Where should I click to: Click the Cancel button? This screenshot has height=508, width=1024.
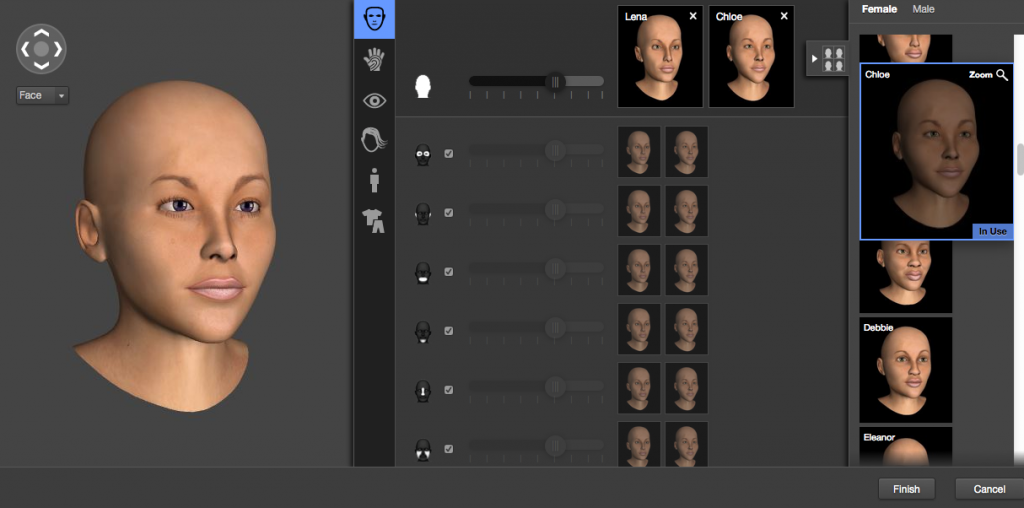989,489
